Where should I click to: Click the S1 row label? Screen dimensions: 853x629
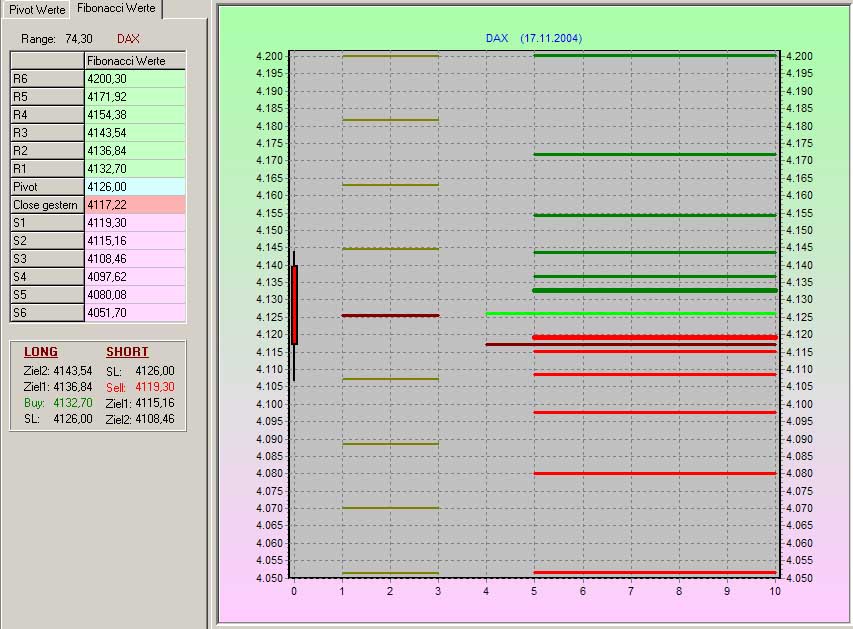tap(47, 223)
